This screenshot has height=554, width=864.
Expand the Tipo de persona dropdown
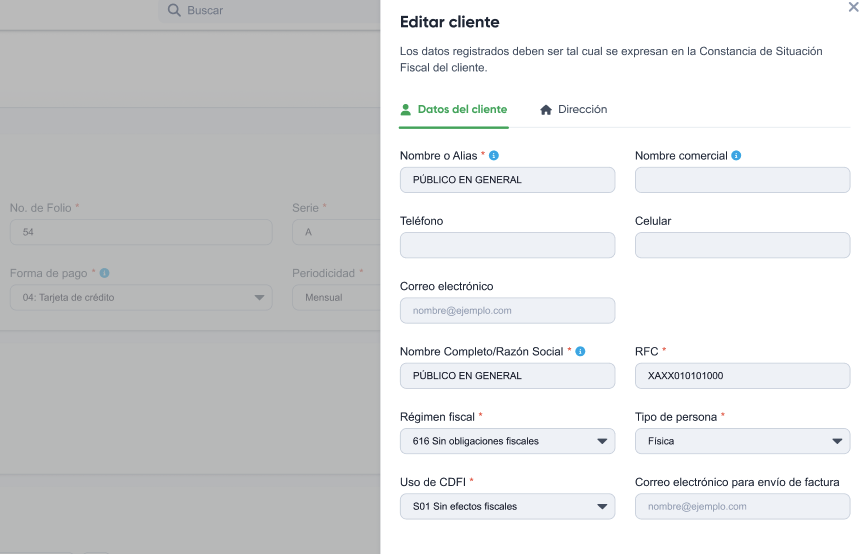[x=742, y=441]
